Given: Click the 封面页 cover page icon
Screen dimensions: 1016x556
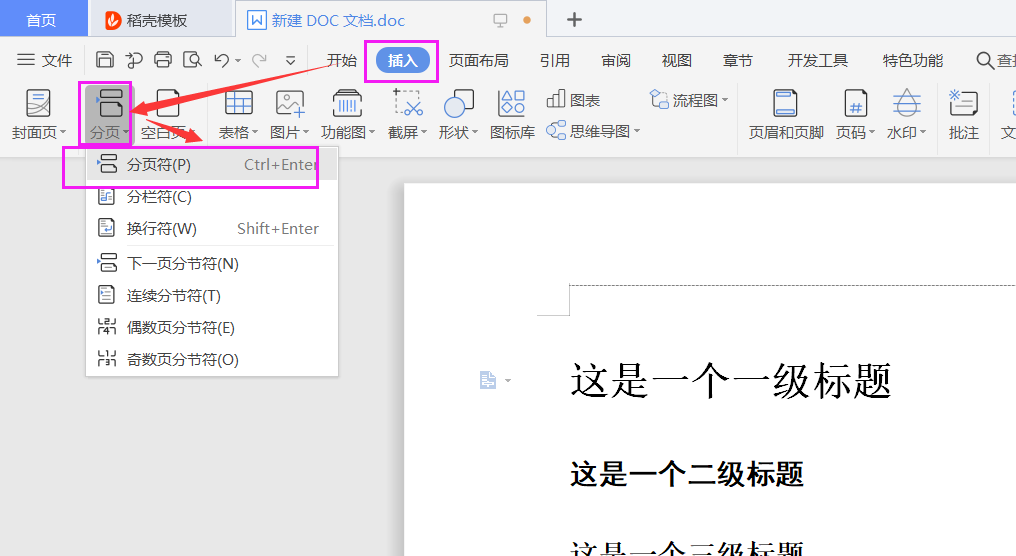Looking at the screenshot, I should click(x=38, y=104).
